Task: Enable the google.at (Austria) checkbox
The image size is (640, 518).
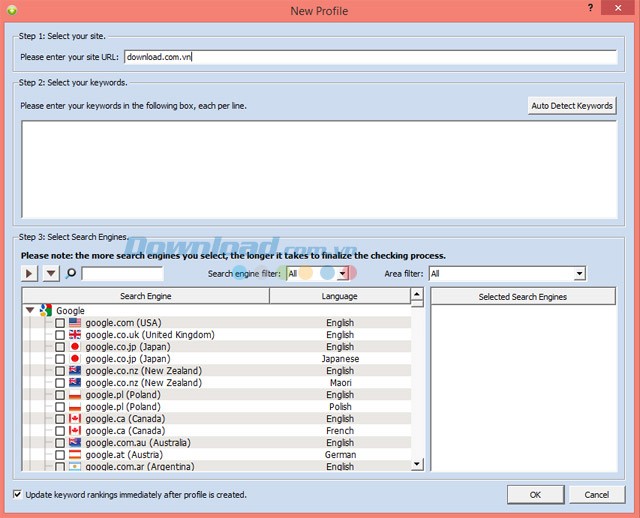Action: [x=60, y=455]
